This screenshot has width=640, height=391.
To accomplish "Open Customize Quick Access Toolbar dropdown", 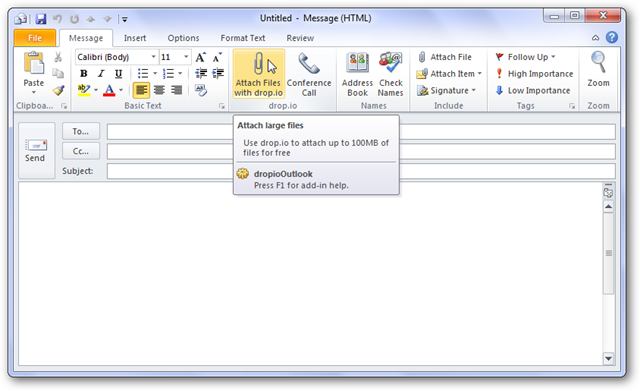I will 125,19.
